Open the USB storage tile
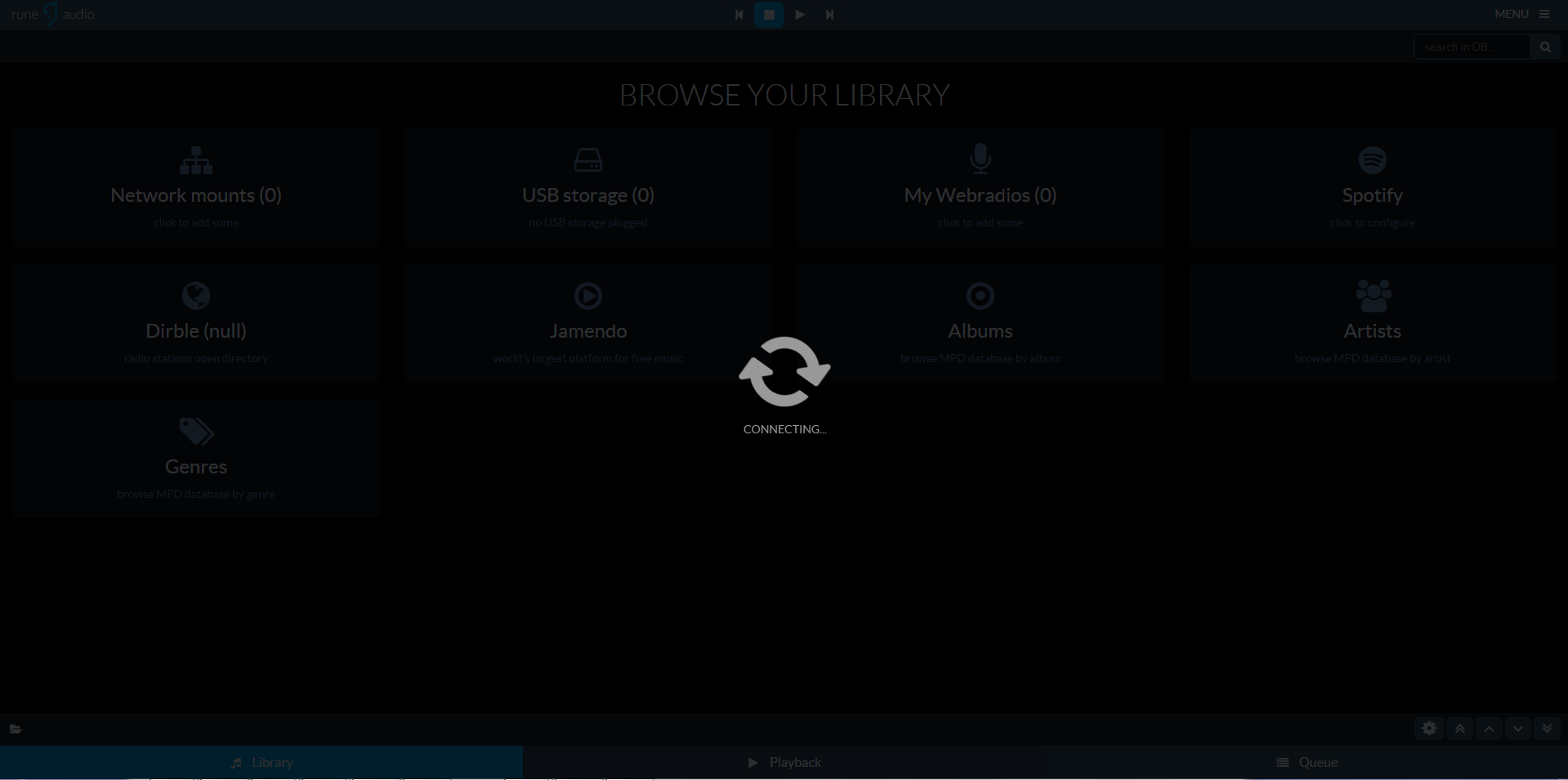The width and height of the screenshot is (1568, 780). pyautogui.click(x=588, y=187)
